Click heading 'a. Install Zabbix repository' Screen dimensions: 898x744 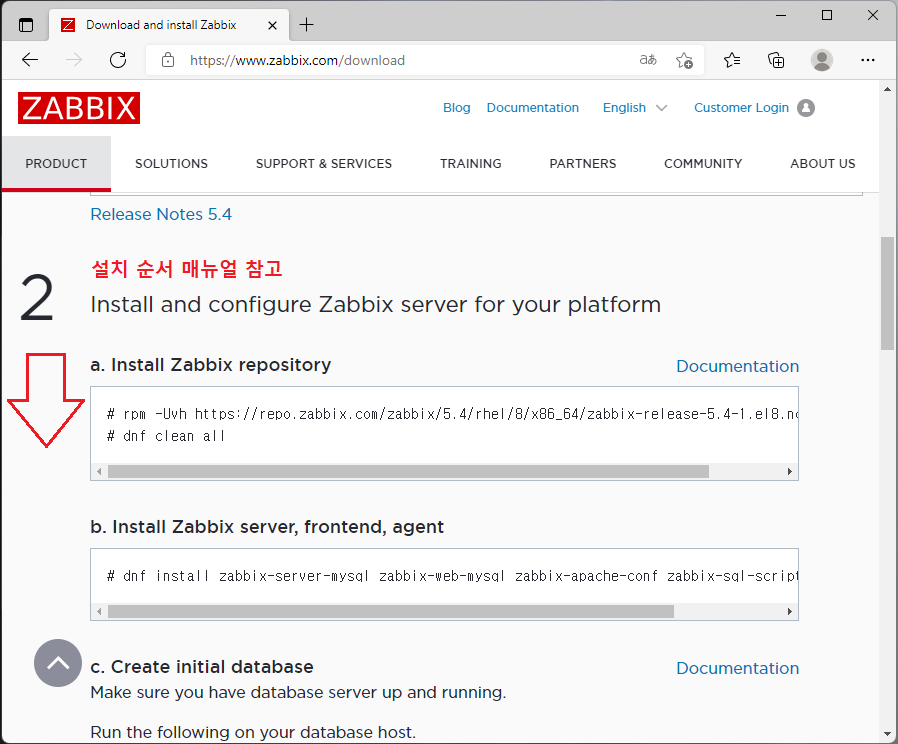click(211, 365)
